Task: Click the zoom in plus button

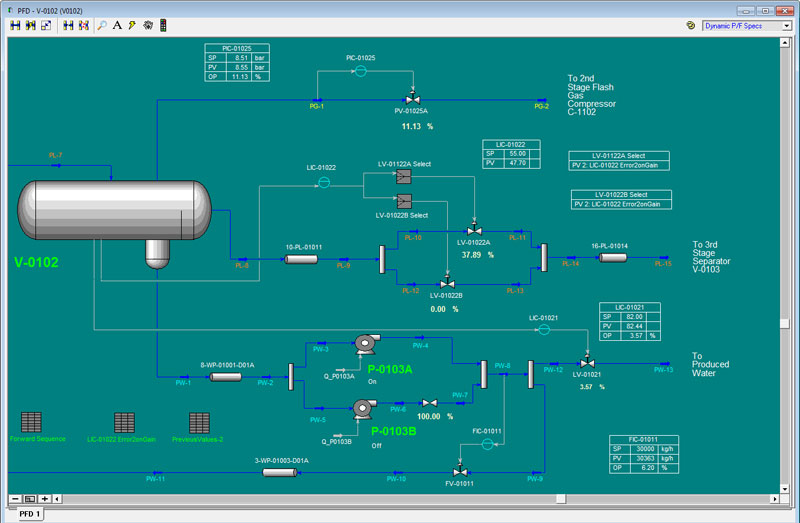Action: tap(44, 498)
